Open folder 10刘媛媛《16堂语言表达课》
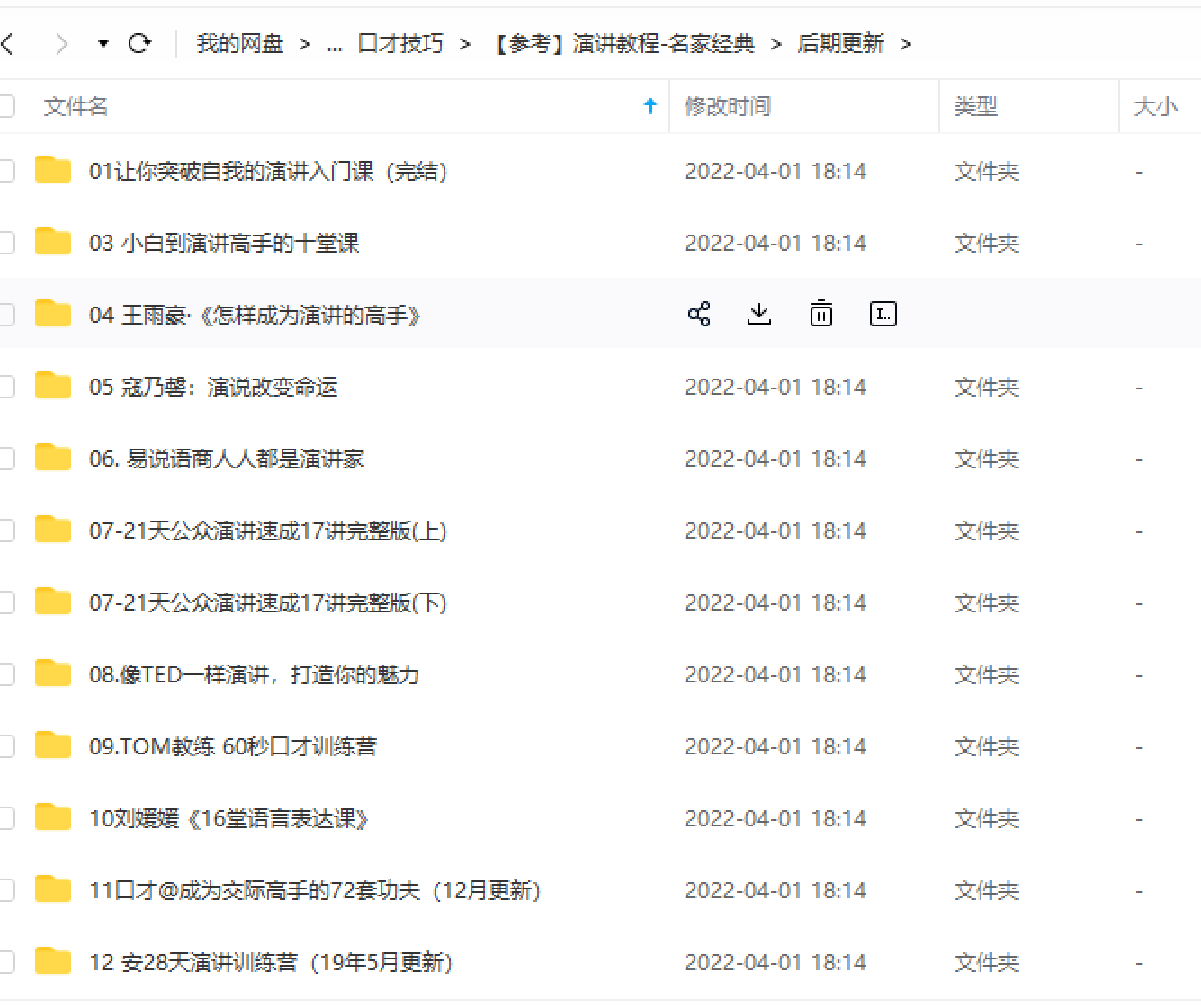This screenshot has height=1008, width=1201. pos(229,818)
